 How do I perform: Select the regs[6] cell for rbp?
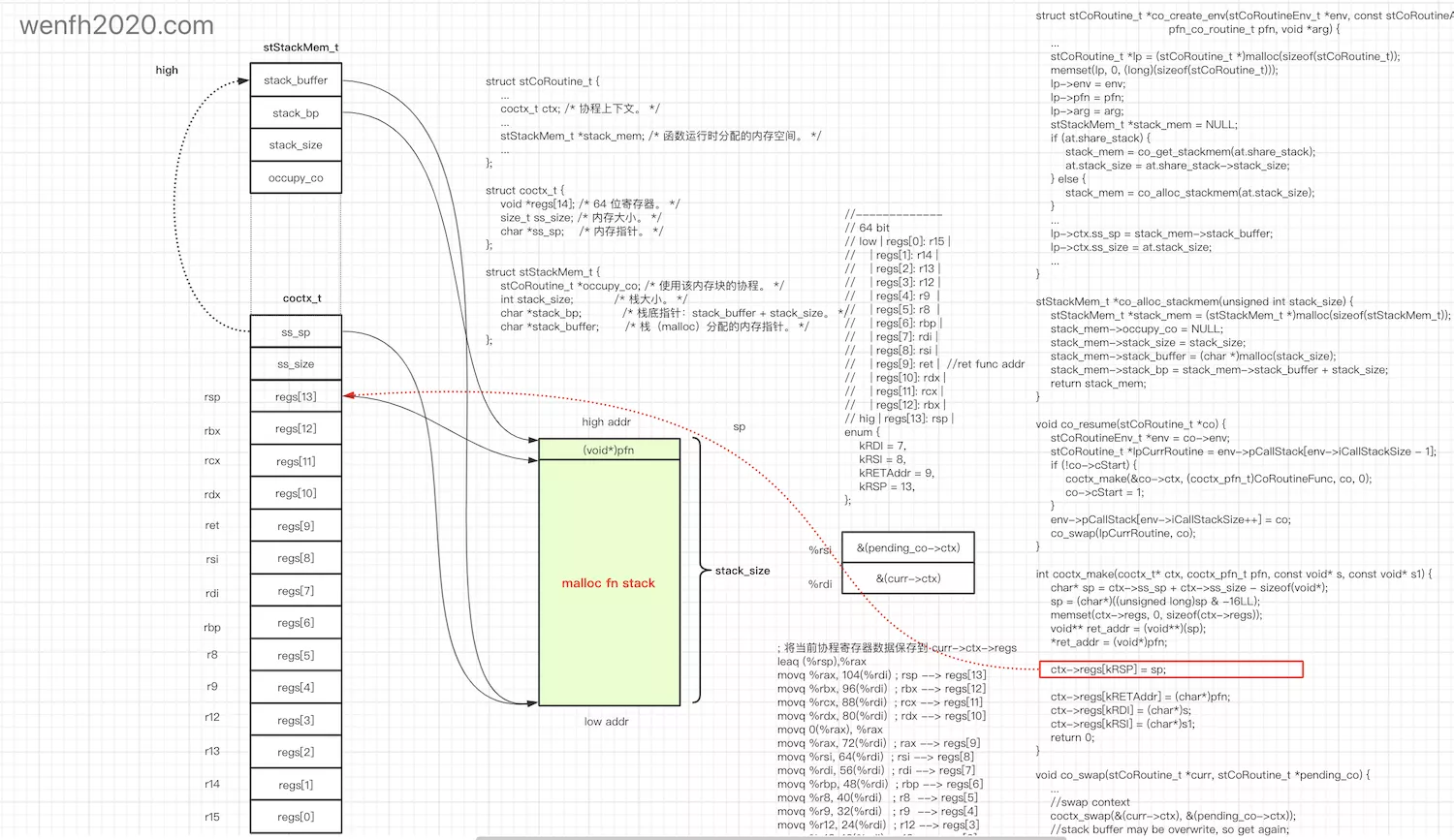(296, 623)
